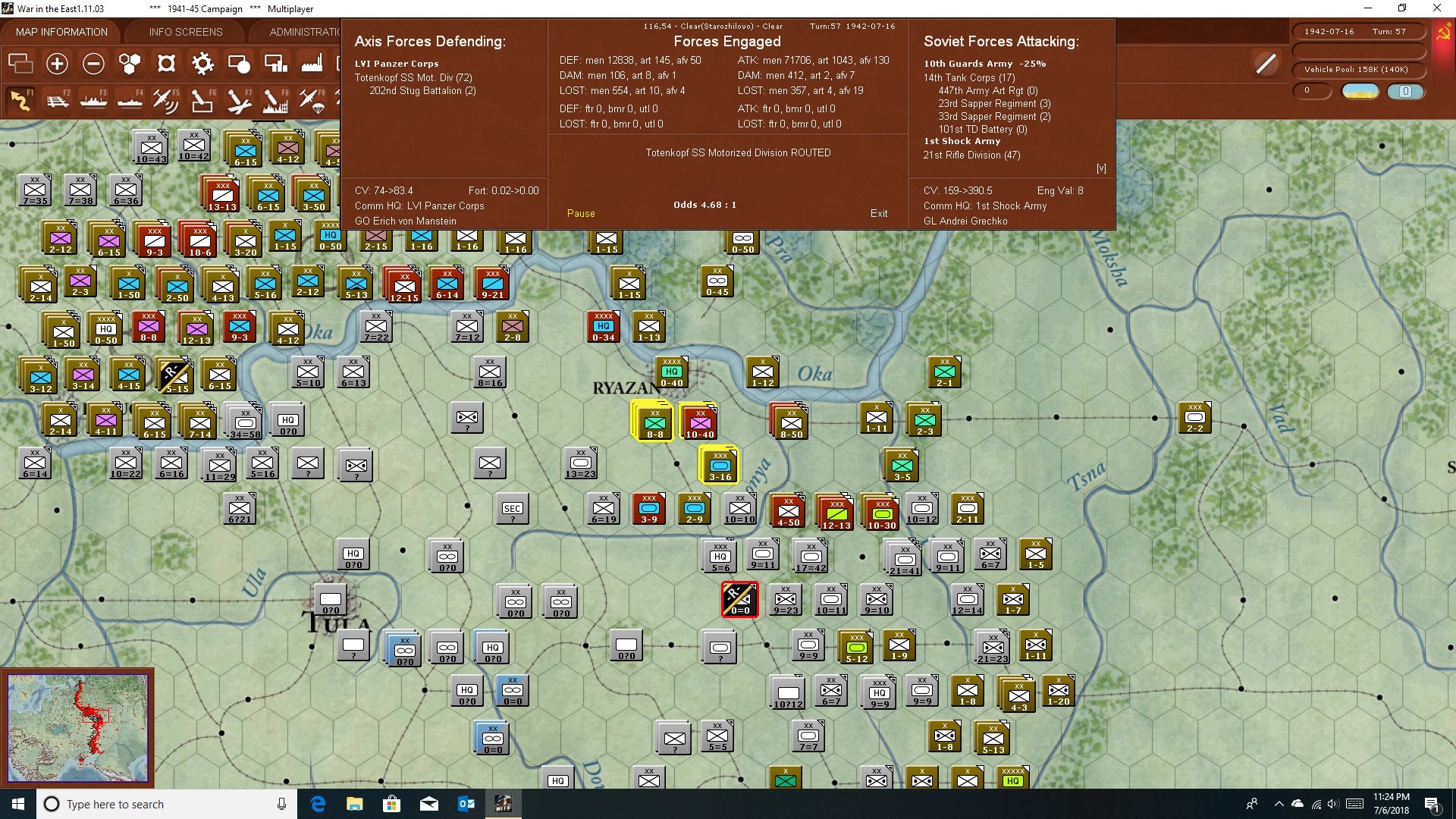Open Microsoft Edge from the taskbar
This screenshot has height=819, width=1456.
(x=318, y=804)
